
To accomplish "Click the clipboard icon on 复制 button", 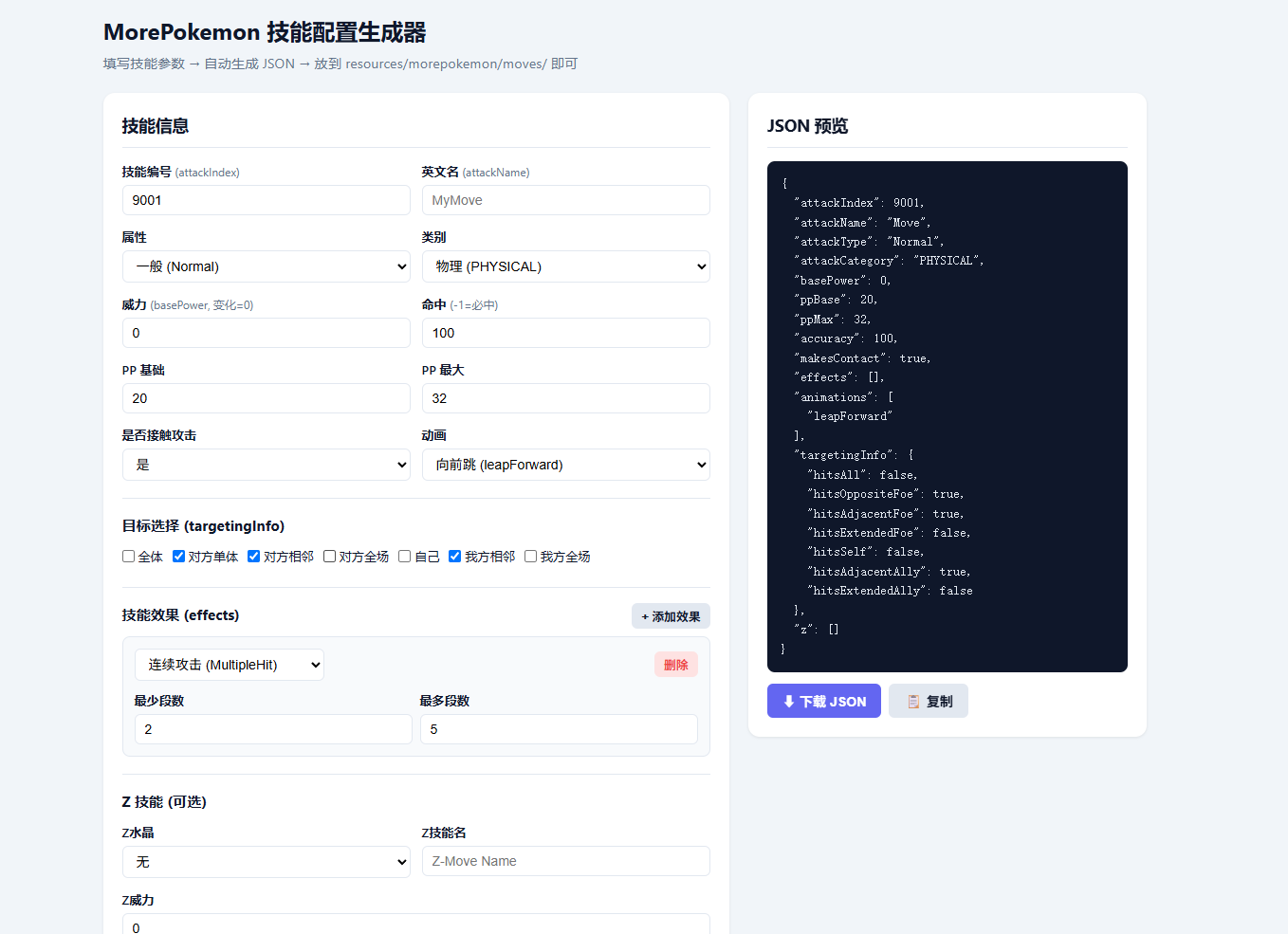I will click(913, 702).
